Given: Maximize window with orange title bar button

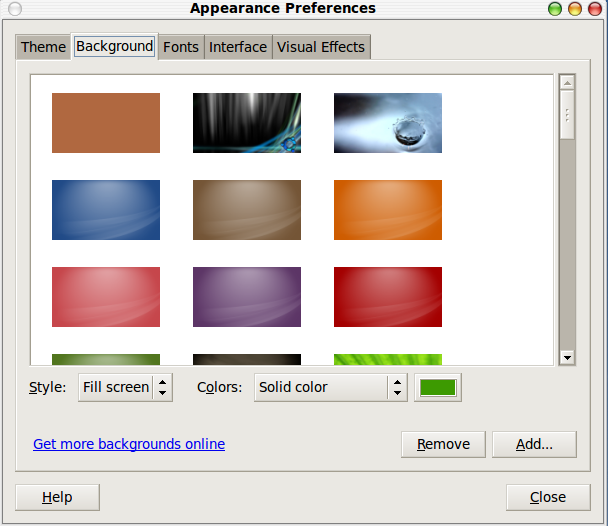Looking at the screenshot, I should point(575,9).
